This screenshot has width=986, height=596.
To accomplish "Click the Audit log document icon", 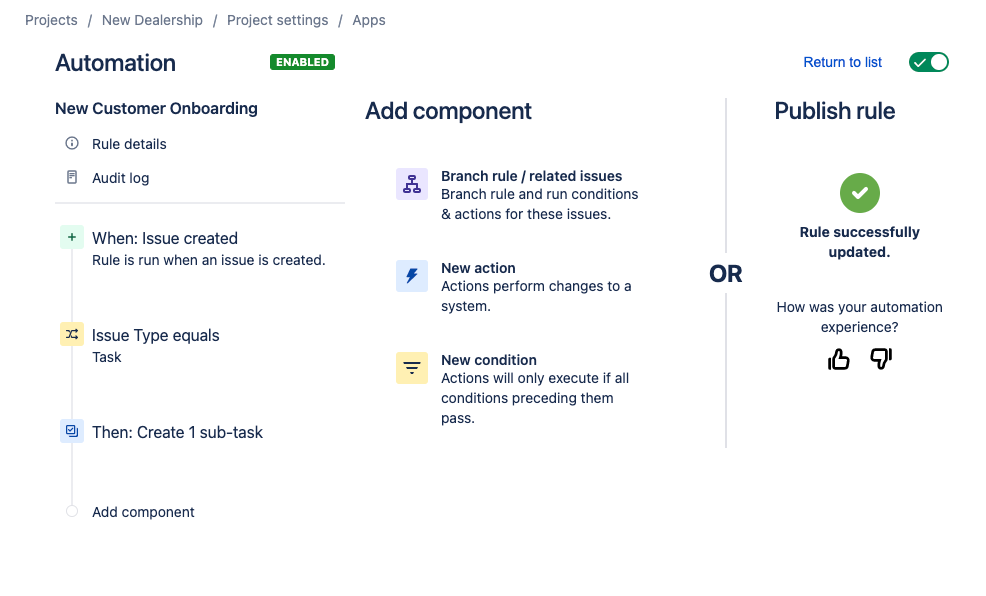I will [x=72, y=177].
